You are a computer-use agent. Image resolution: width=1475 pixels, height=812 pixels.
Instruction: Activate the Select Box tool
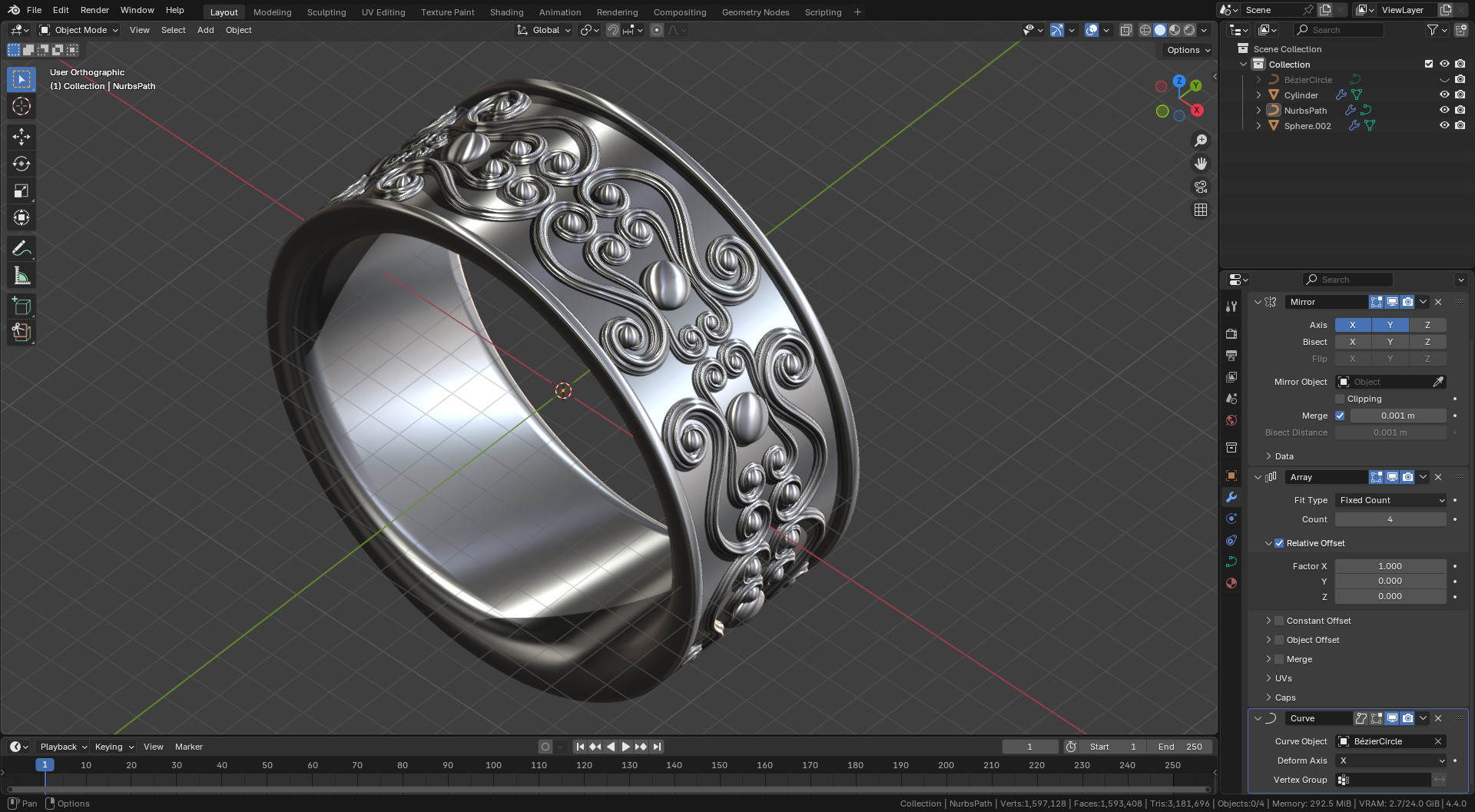22,79
